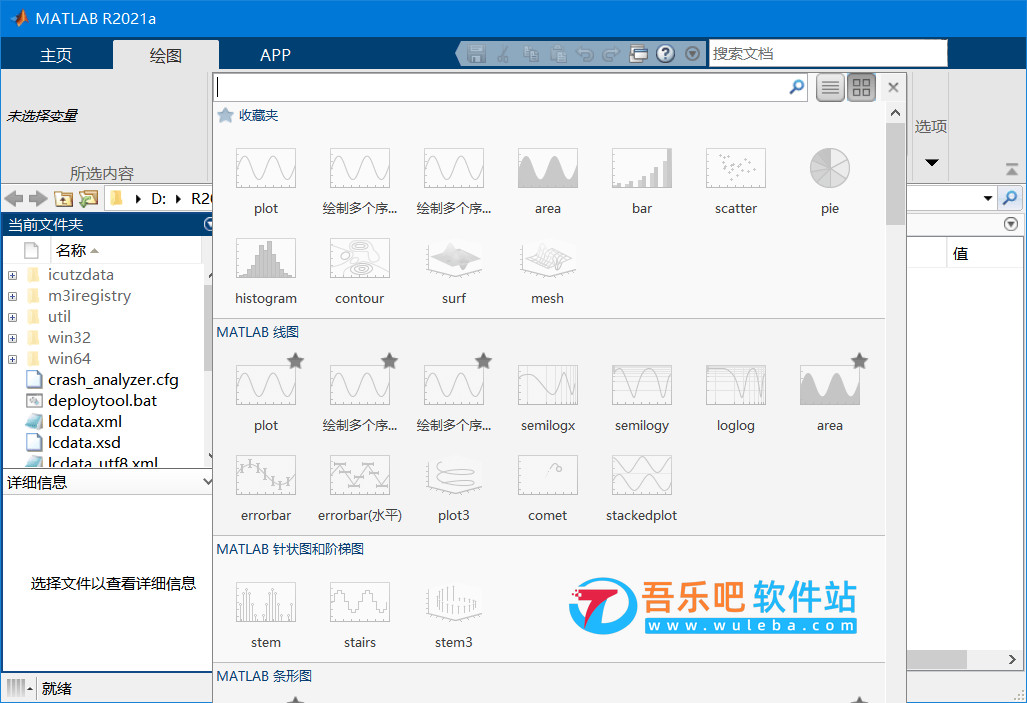Click the 值 column header
This screenshot has height=703, width=1027.
pos(960,254)
